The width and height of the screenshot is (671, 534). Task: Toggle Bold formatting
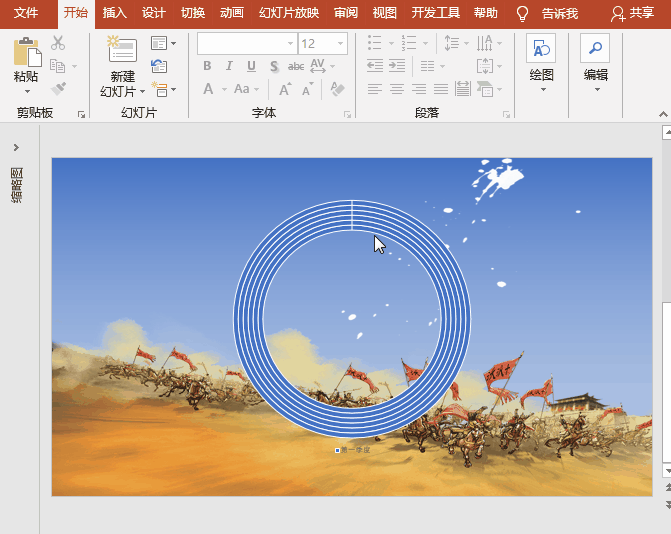pos(207,66)
